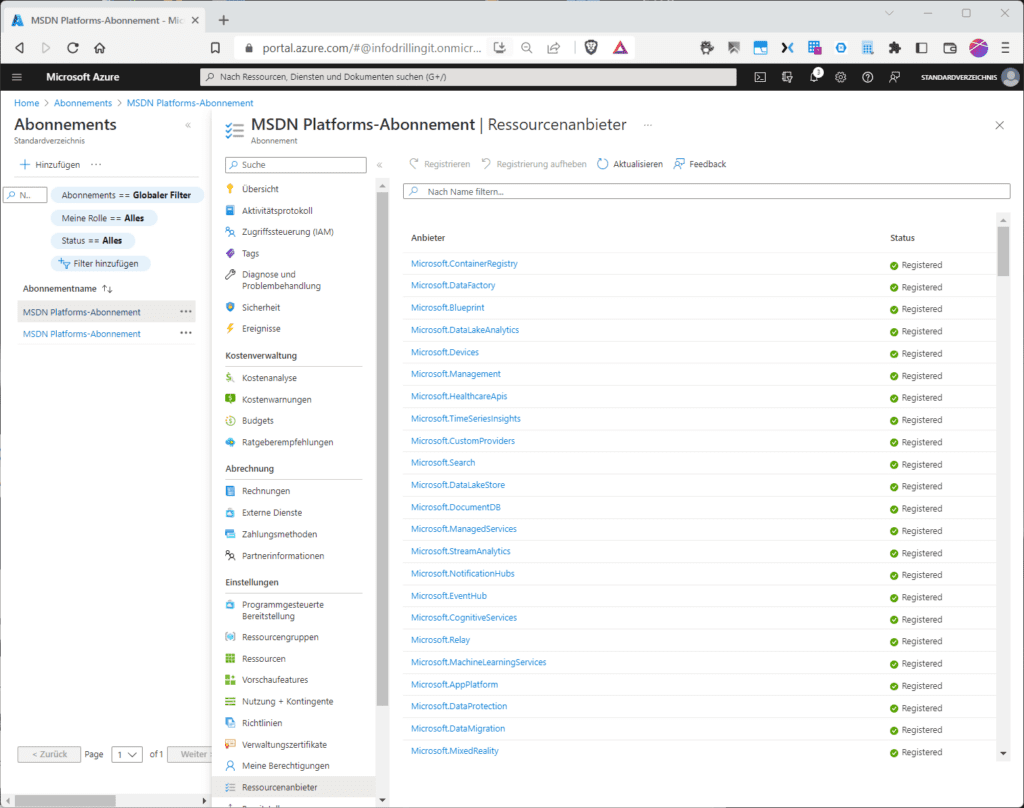The width and height of the screenshot is (1024, 808).
Task: Click the zoom magnifier icon in the address bar
Action: (526, 48)
